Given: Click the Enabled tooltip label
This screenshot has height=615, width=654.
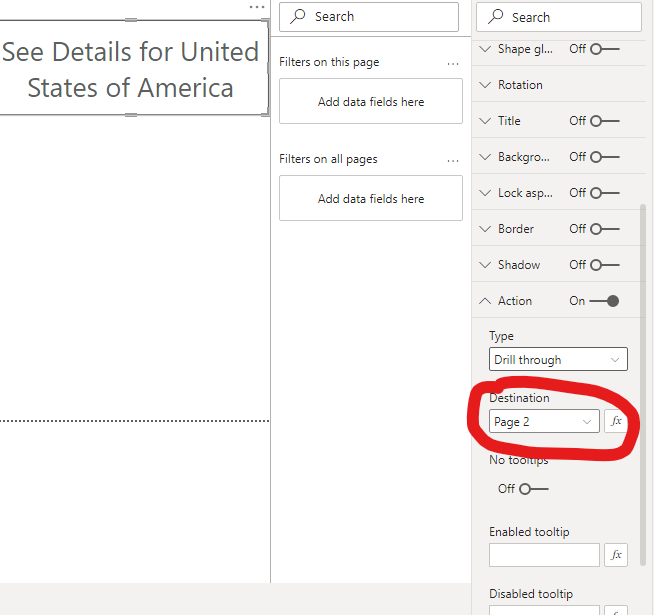Looking at the screenshot, I should coord(529,532).
